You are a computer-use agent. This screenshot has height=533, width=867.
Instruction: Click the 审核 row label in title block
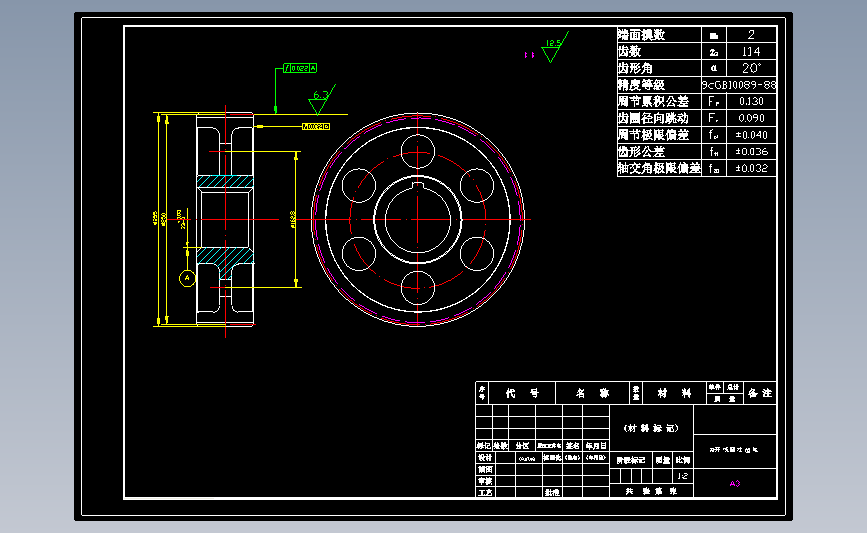485,481
